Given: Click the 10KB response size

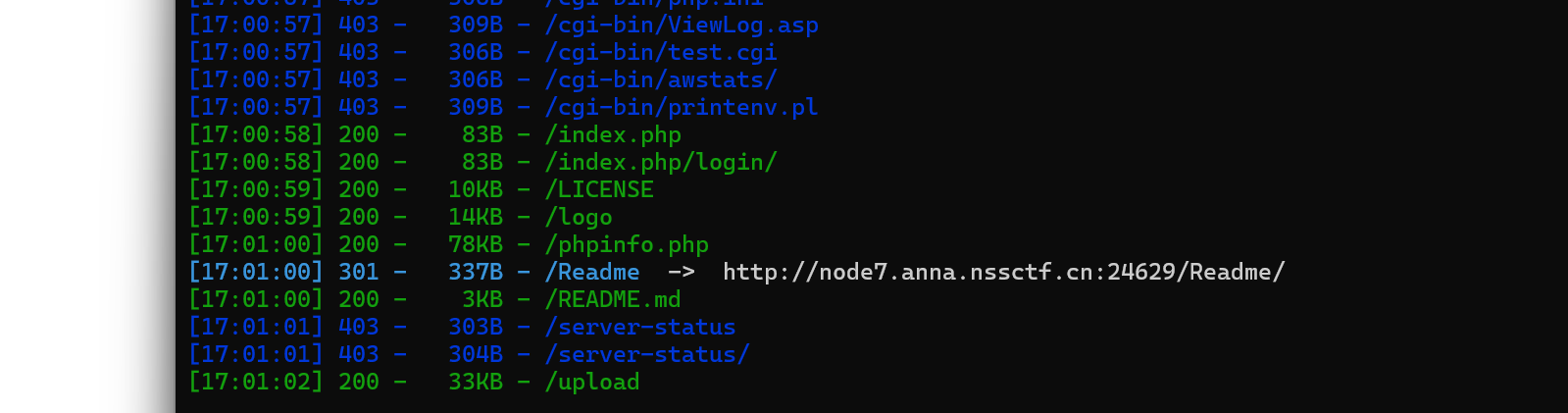Looking at the screenshot, I should click(x=476, y=190).
